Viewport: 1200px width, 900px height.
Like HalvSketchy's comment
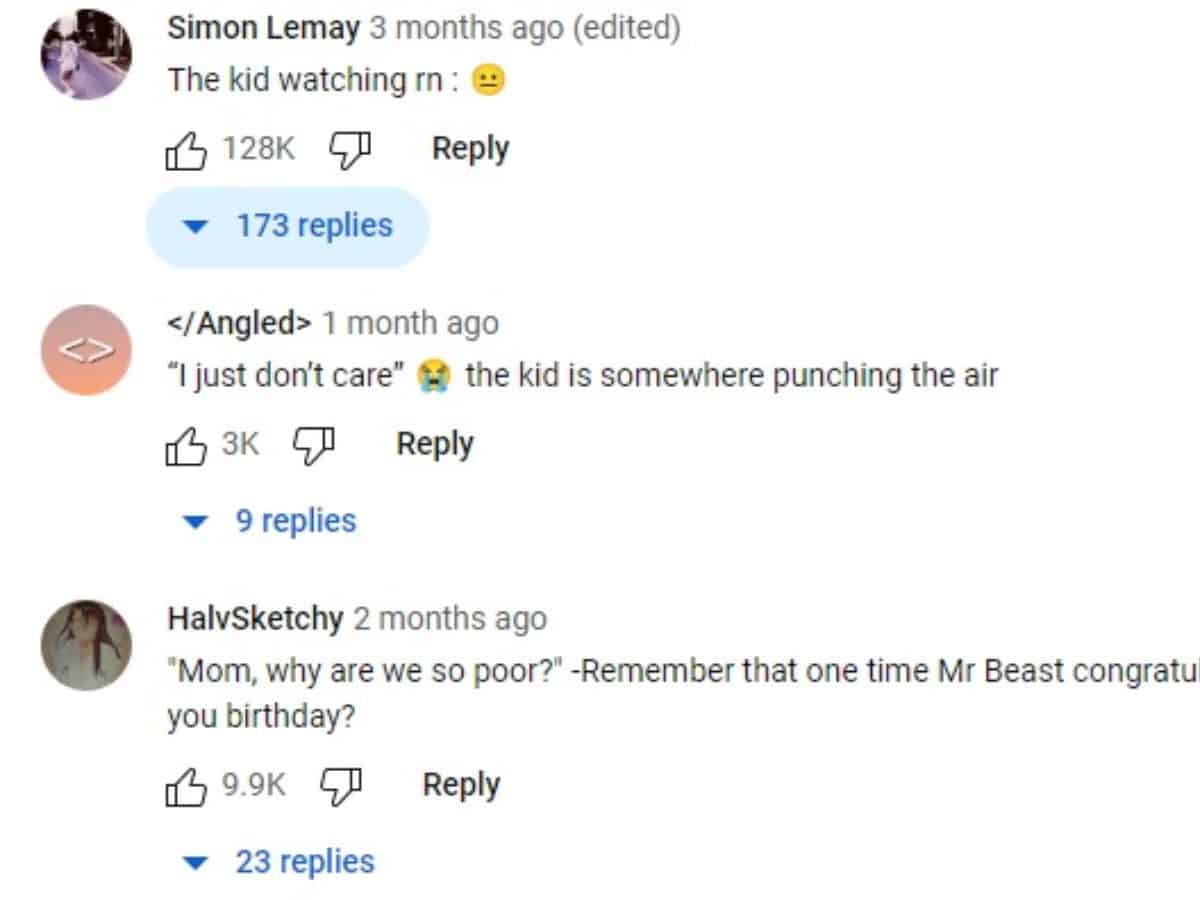(x=186, y=786)
